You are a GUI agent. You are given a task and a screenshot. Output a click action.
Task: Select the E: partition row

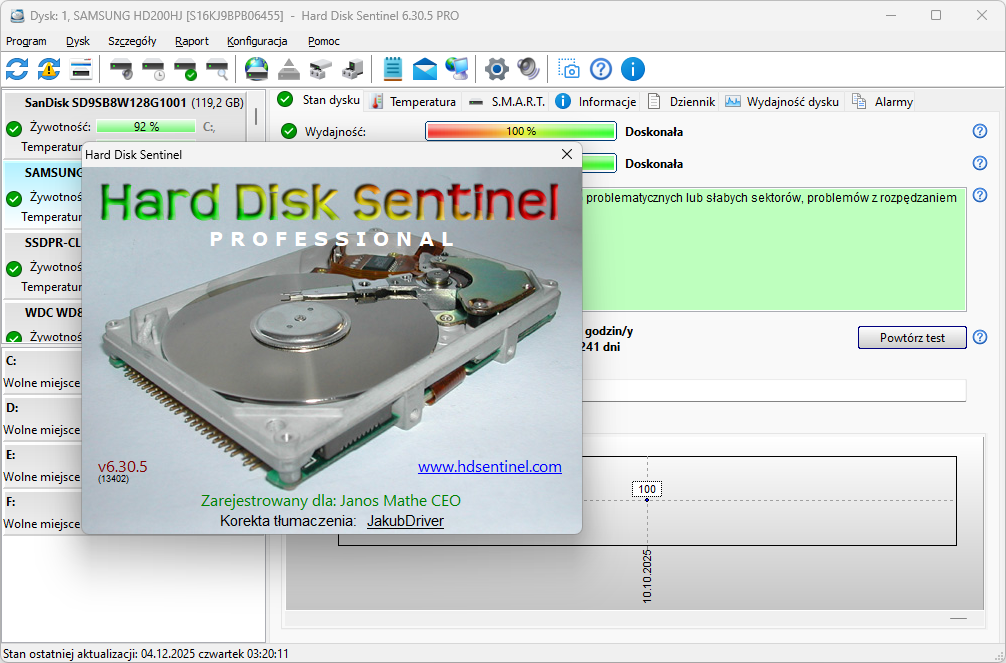[x=42, y=465]
